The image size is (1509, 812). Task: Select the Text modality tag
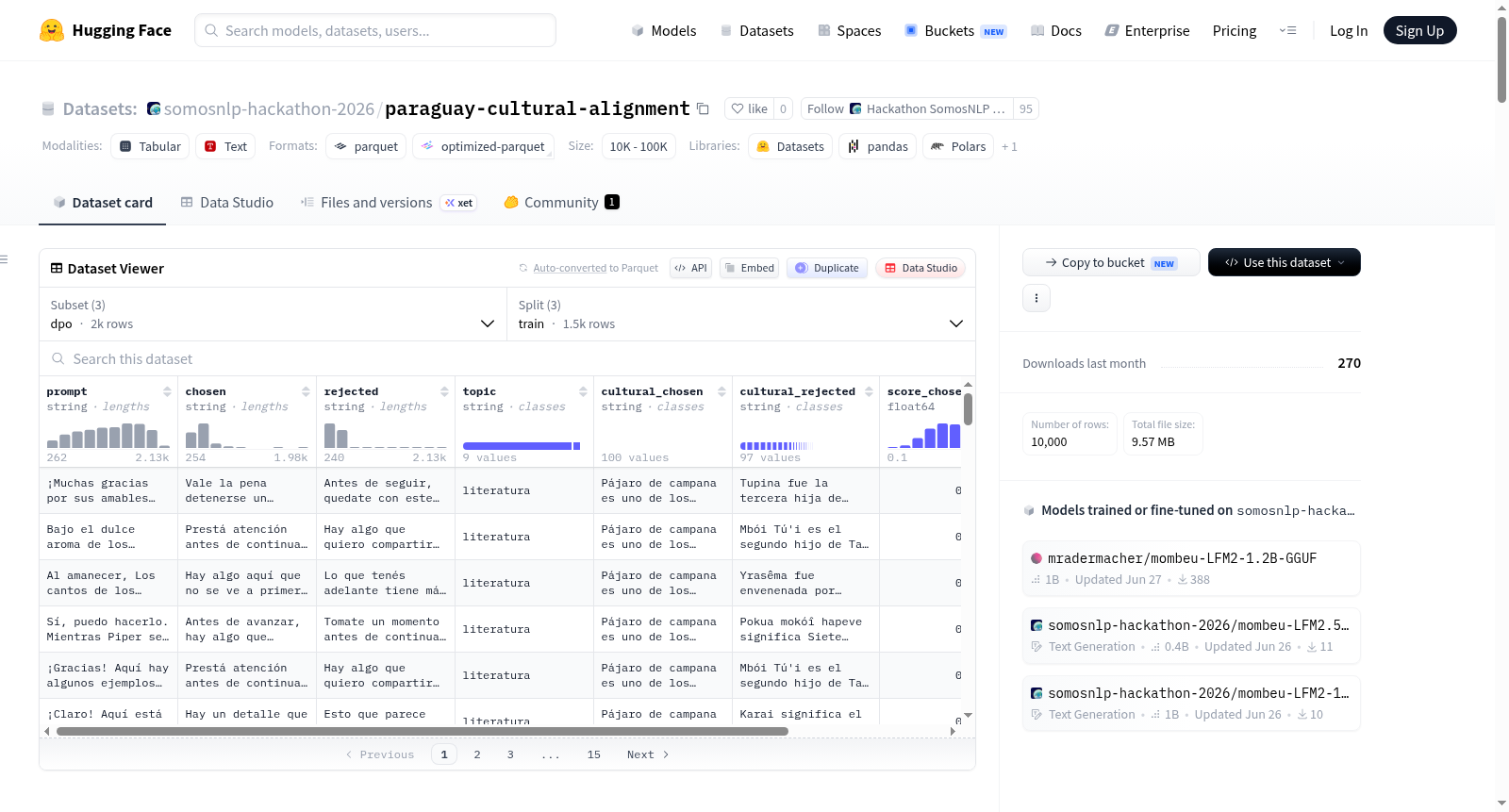click(x=225, y=146)
